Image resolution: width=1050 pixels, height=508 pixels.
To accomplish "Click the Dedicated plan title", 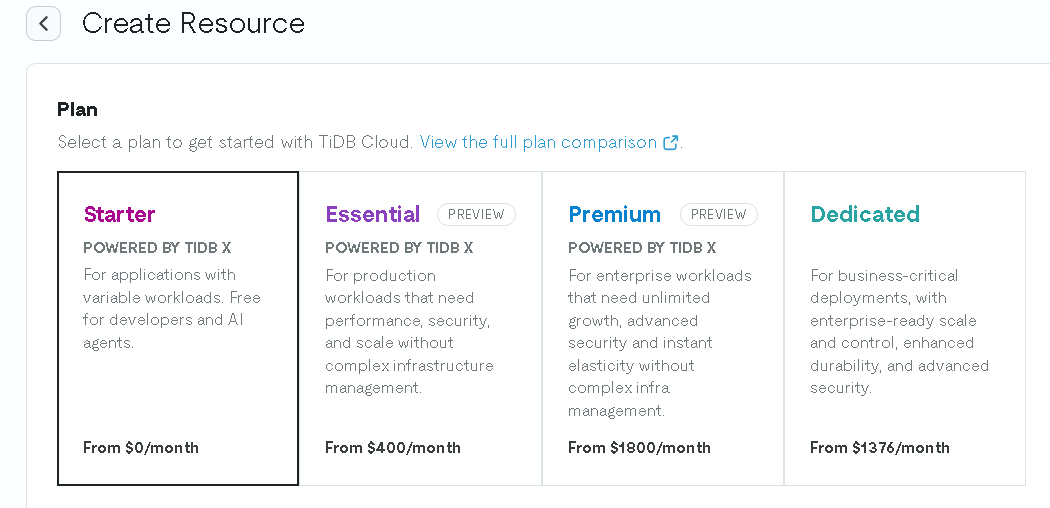I will 865,214.
